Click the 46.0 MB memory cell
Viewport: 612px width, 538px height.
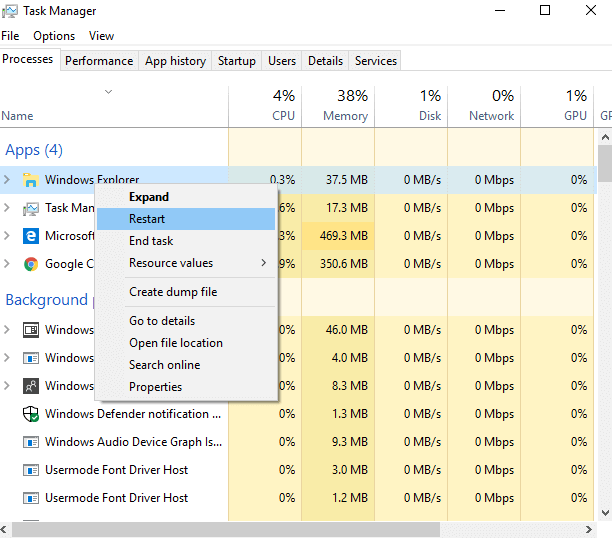tap(338, 330)
